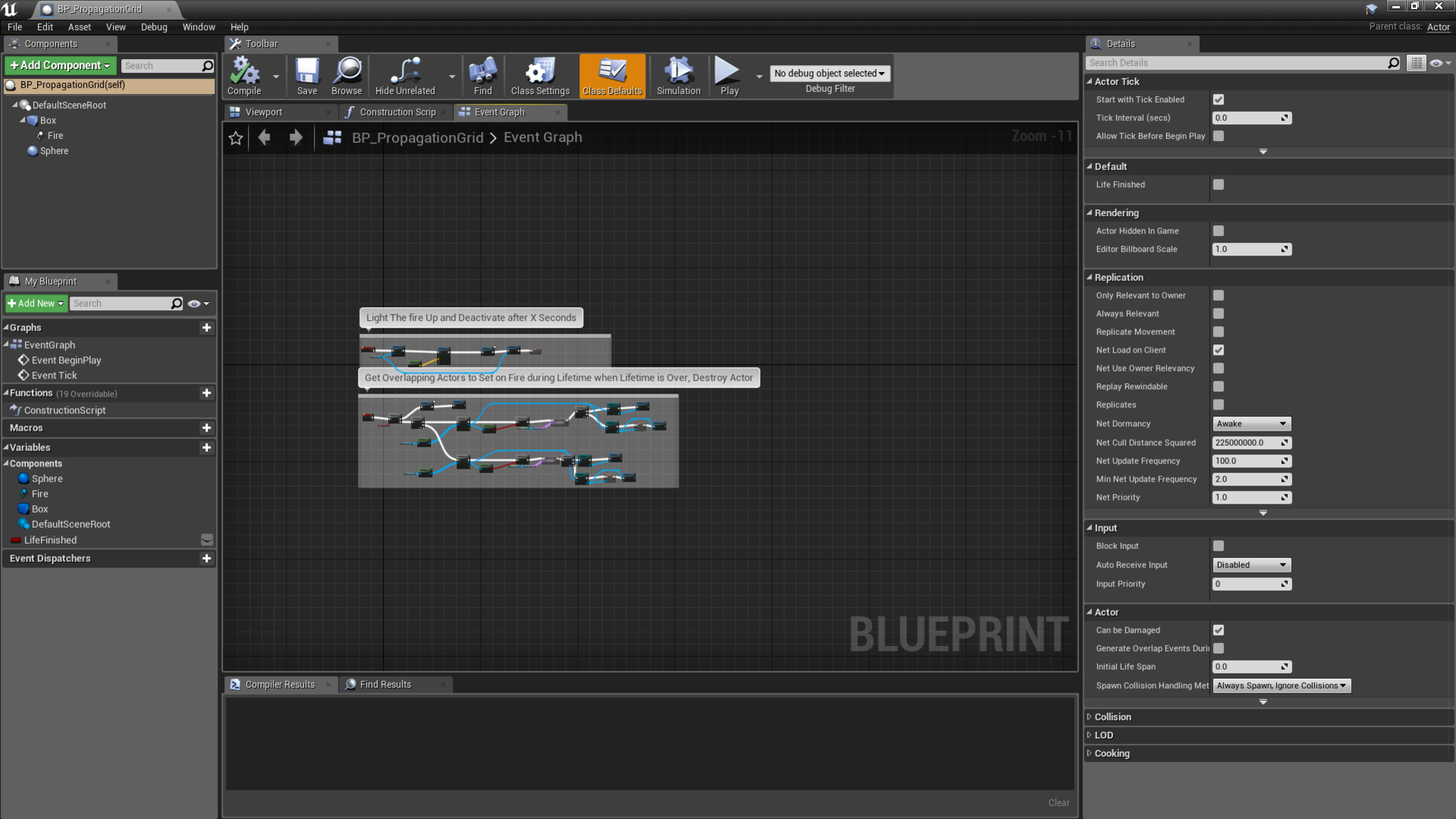Toggle Start with Tick Enabled
The height and width of the screenshot is (819, 1456).
click(1219, 99)
